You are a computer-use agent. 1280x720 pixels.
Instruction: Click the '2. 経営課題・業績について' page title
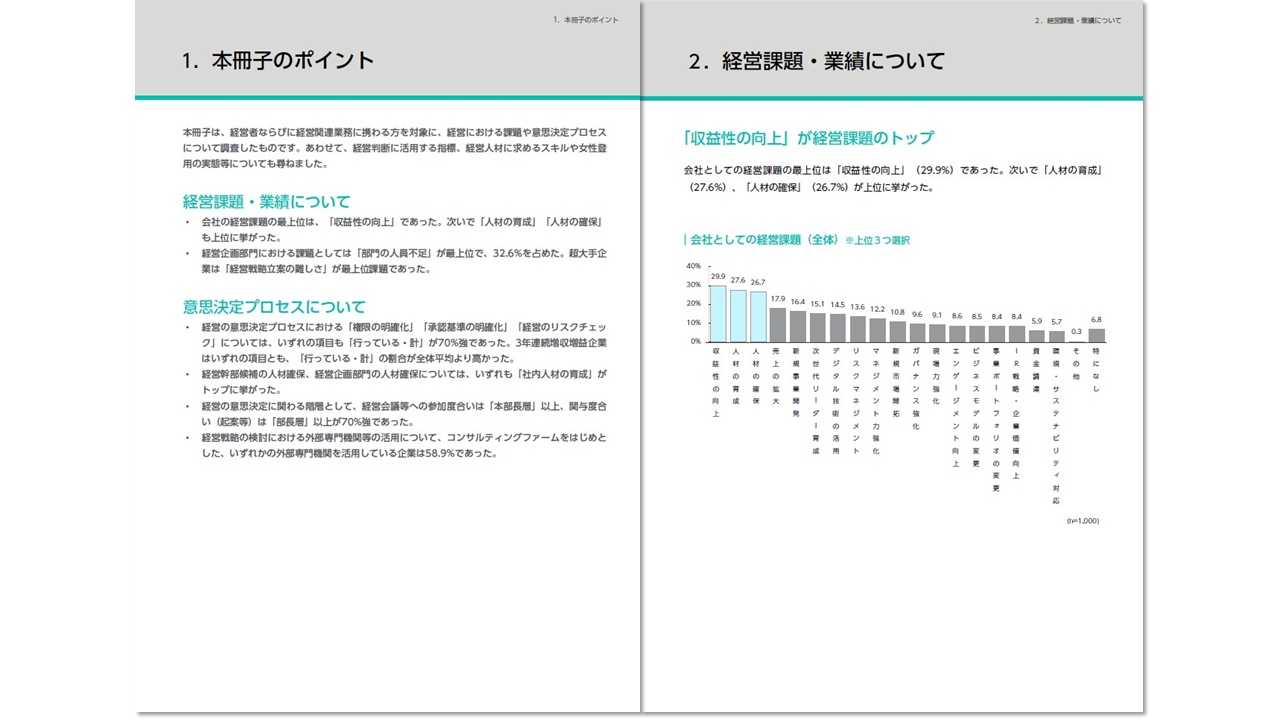(816, 61)
